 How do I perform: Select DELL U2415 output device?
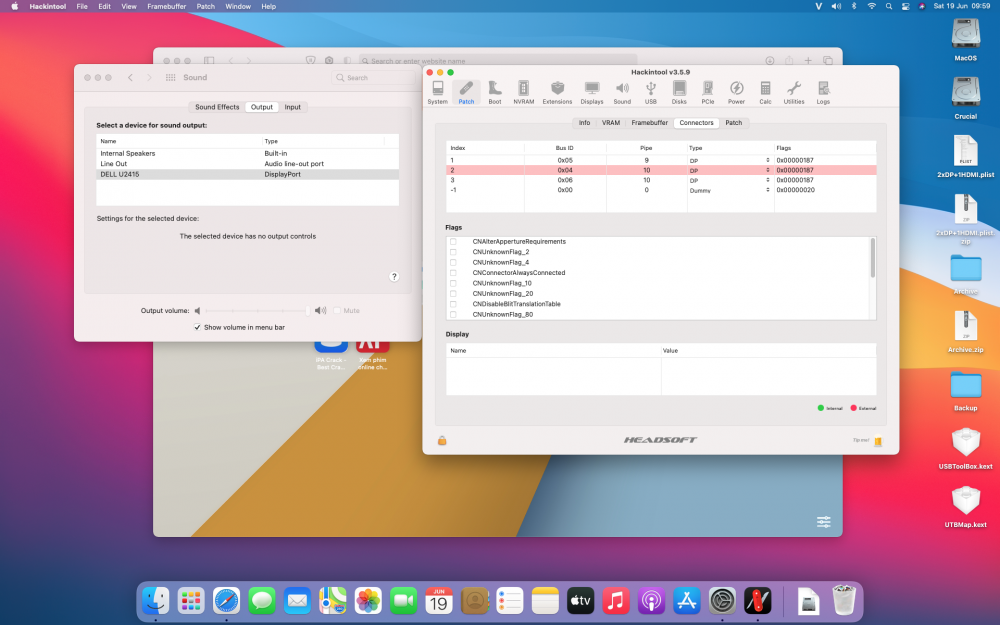(247, 174)
